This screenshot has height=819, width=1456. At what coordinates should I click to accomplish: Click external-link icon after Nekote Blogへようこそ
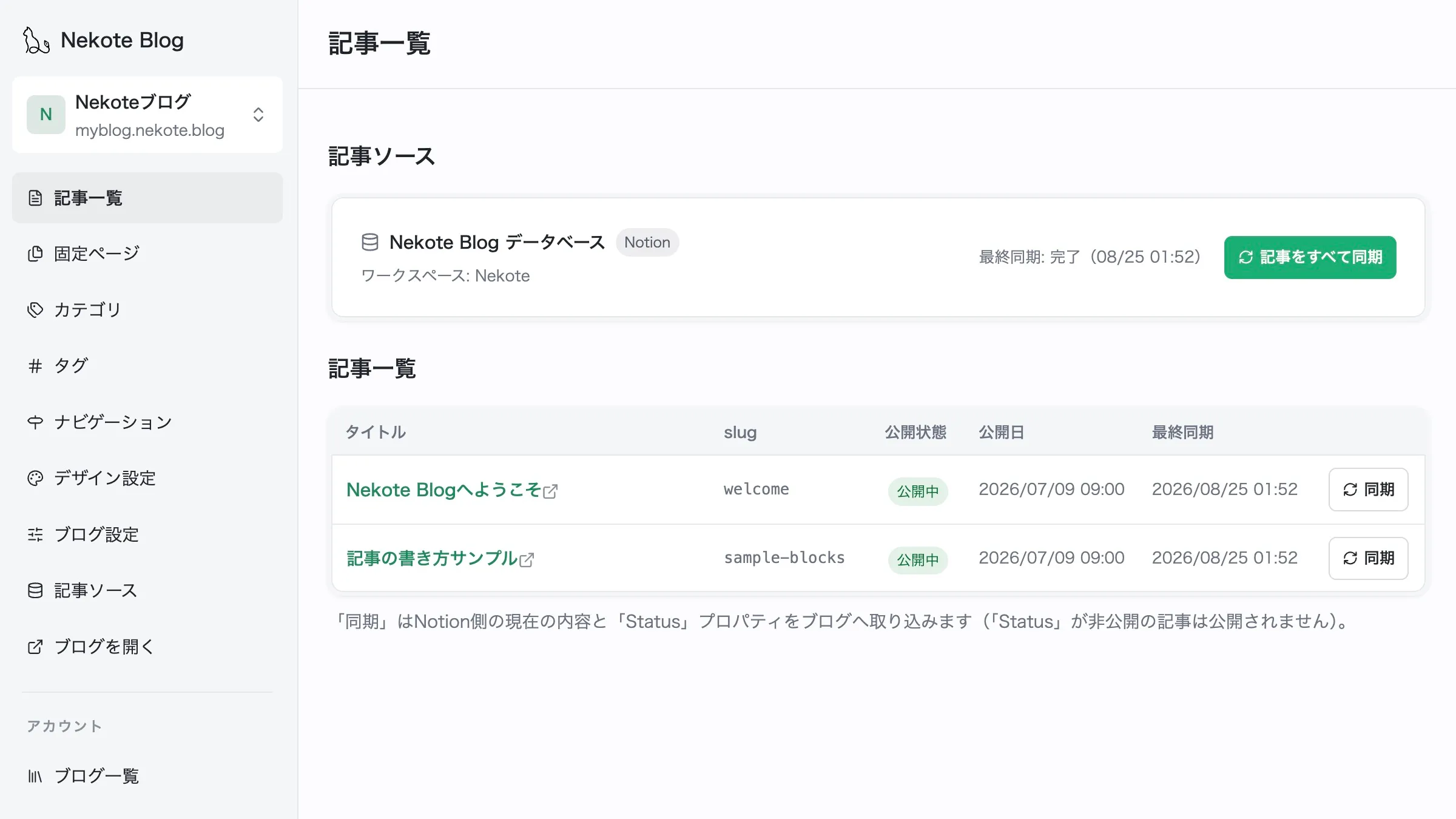pyautogui.click(x=550, y=491)
